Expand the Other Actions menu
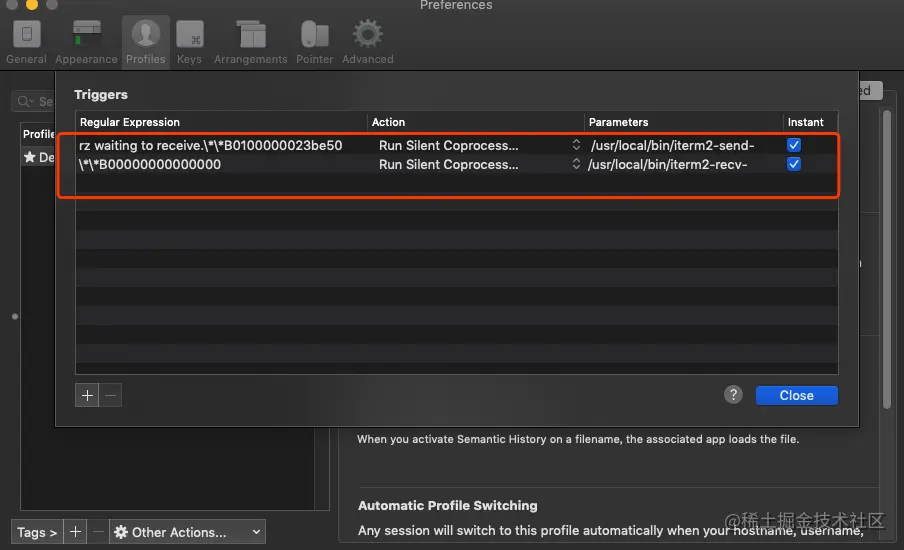This screenshot has height=550, width=904. 187,532
